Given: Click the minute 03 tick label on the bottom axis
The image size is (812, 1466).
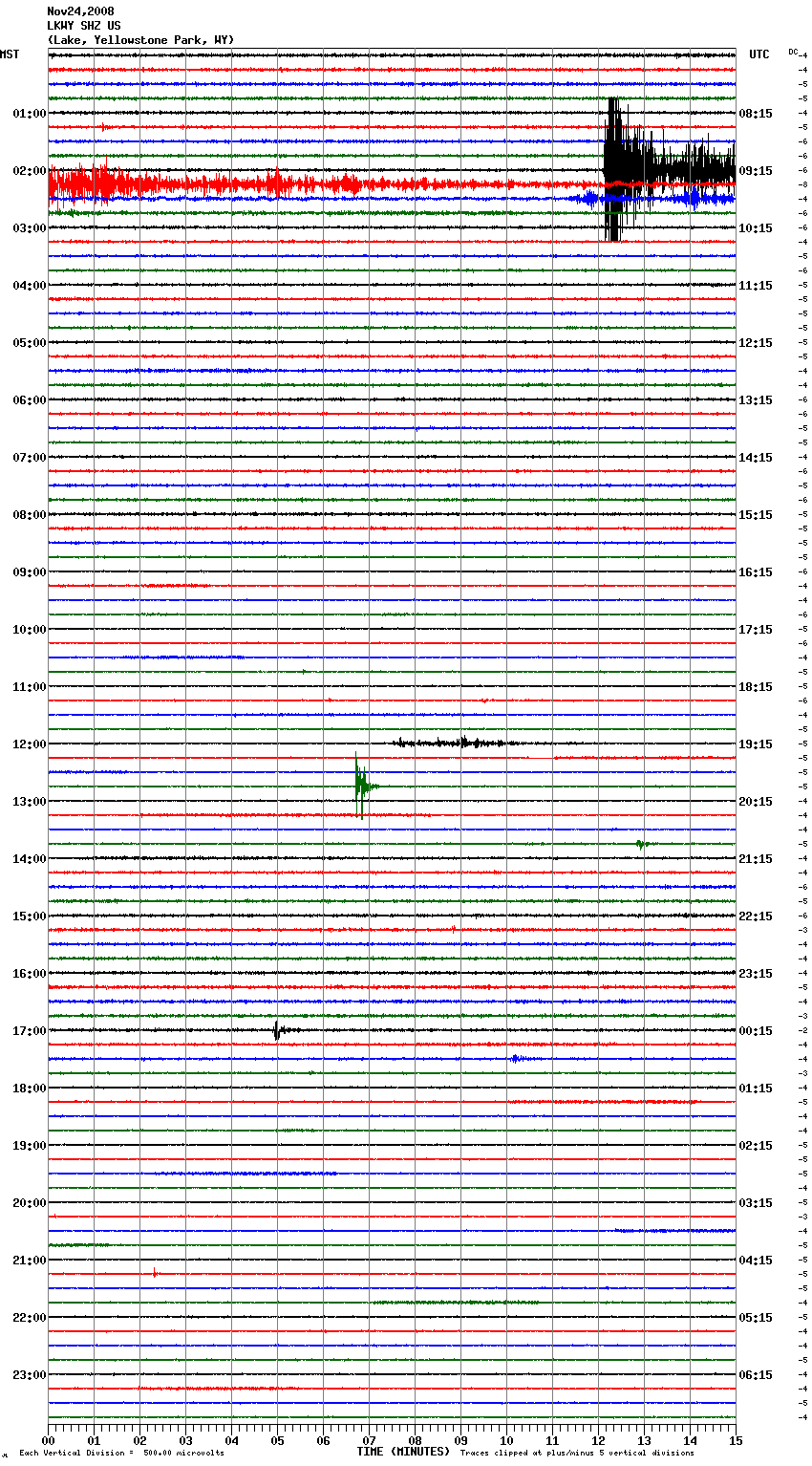Looking at the screenshot, I should pyautogui.click(x=185, y=1440).
